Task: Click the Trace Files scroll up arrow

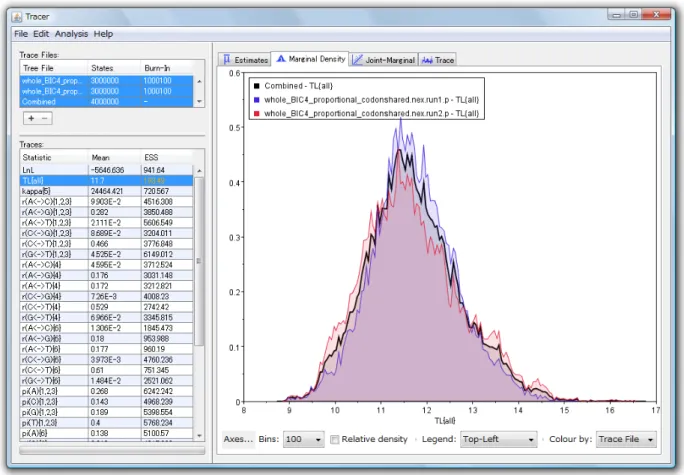Action: 199,81
